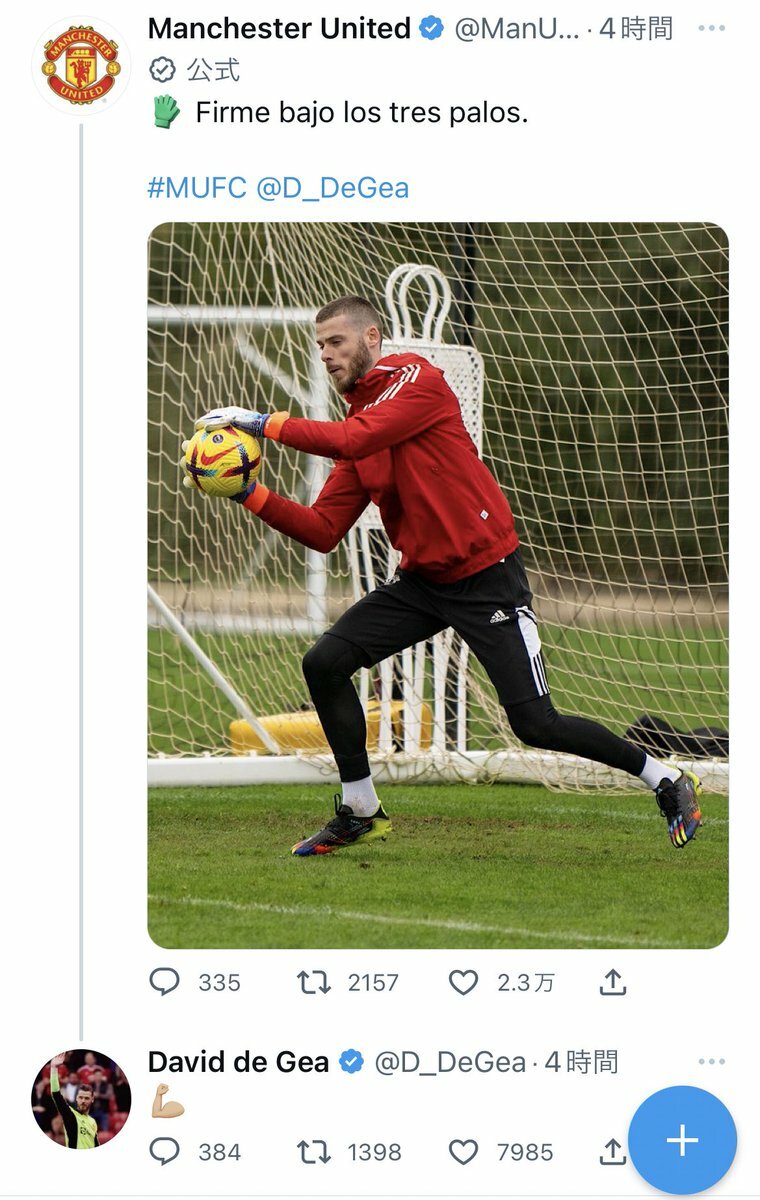Open more options on David de Gea reply
The image size is (760, 1200).
711,1061
